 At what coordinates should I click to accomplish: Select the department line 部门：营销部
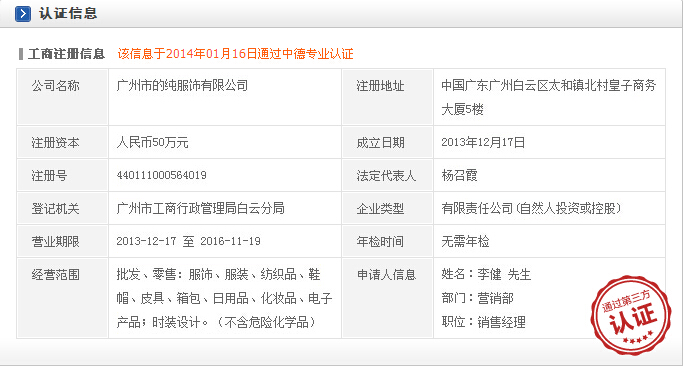coord(477,298)
